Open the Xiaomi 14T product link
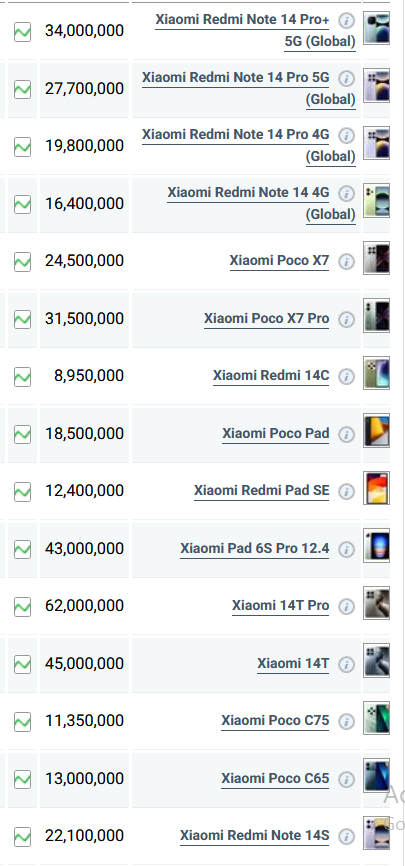This screenshot has height=866, width=405. pos(293,663)
